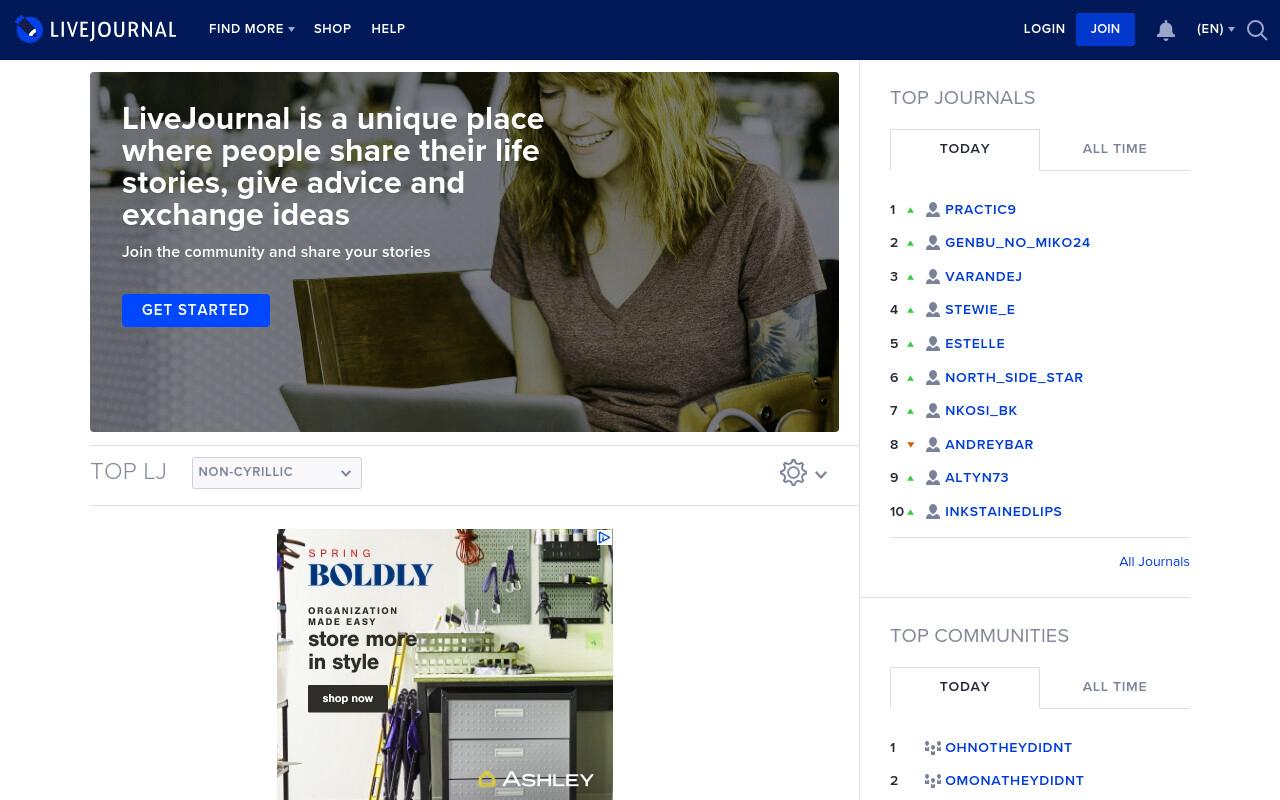
Task: Click the user icon next to PRACTIC9
Action: pyautogui.click(x=933, y=210)
